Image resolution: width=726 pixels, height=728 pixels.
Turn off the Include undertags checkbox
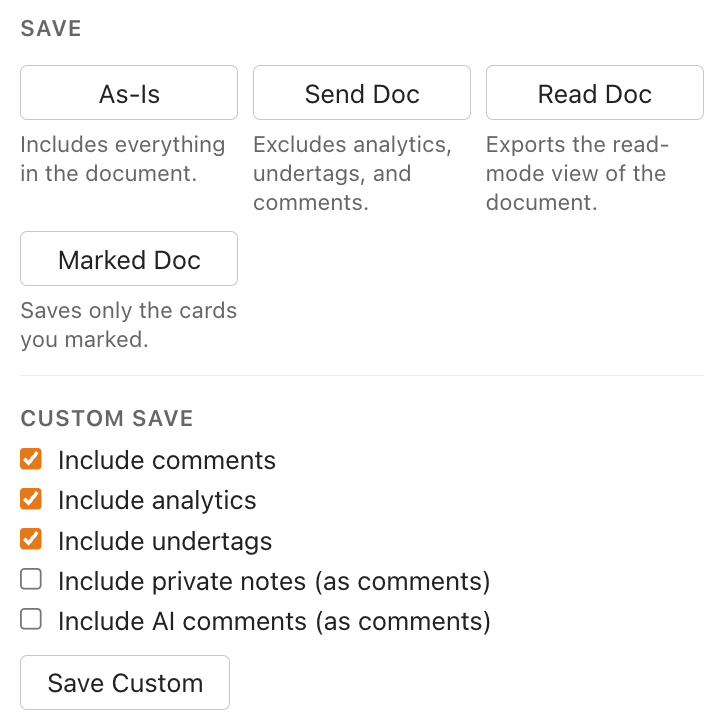(x=31, y=540)
